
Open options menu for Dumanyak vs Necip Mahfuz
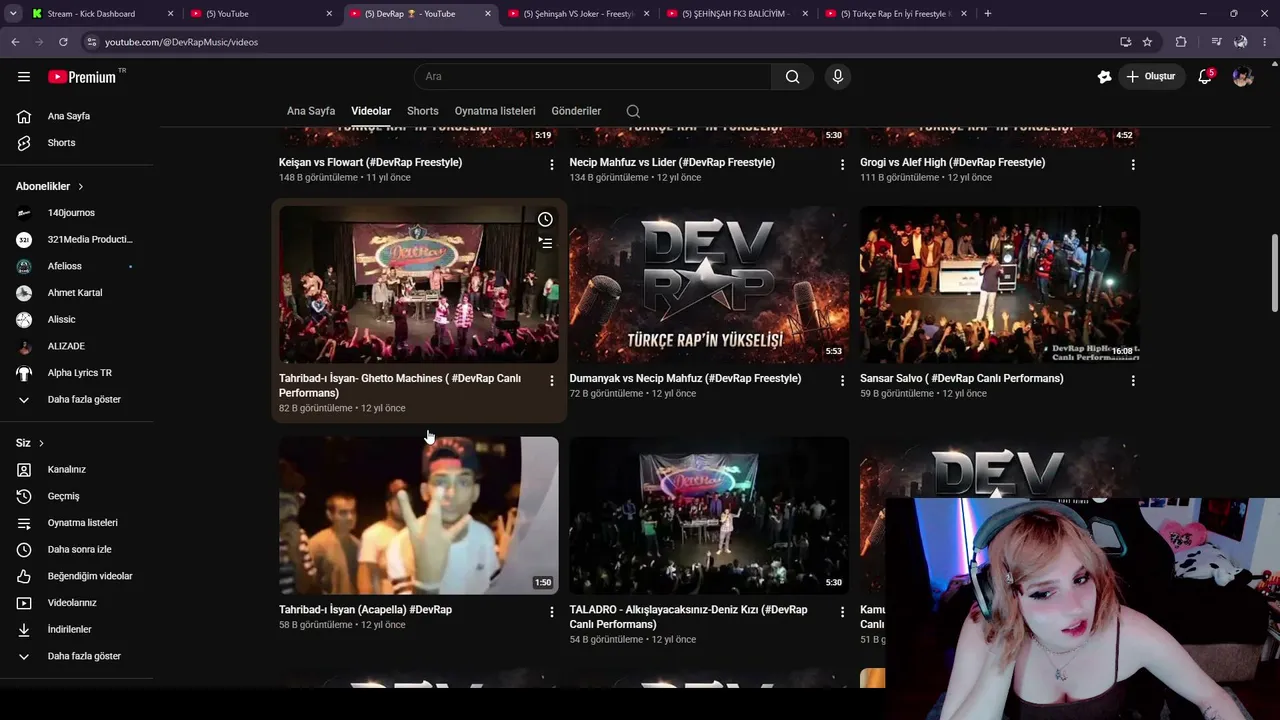(x=842, y=380)
